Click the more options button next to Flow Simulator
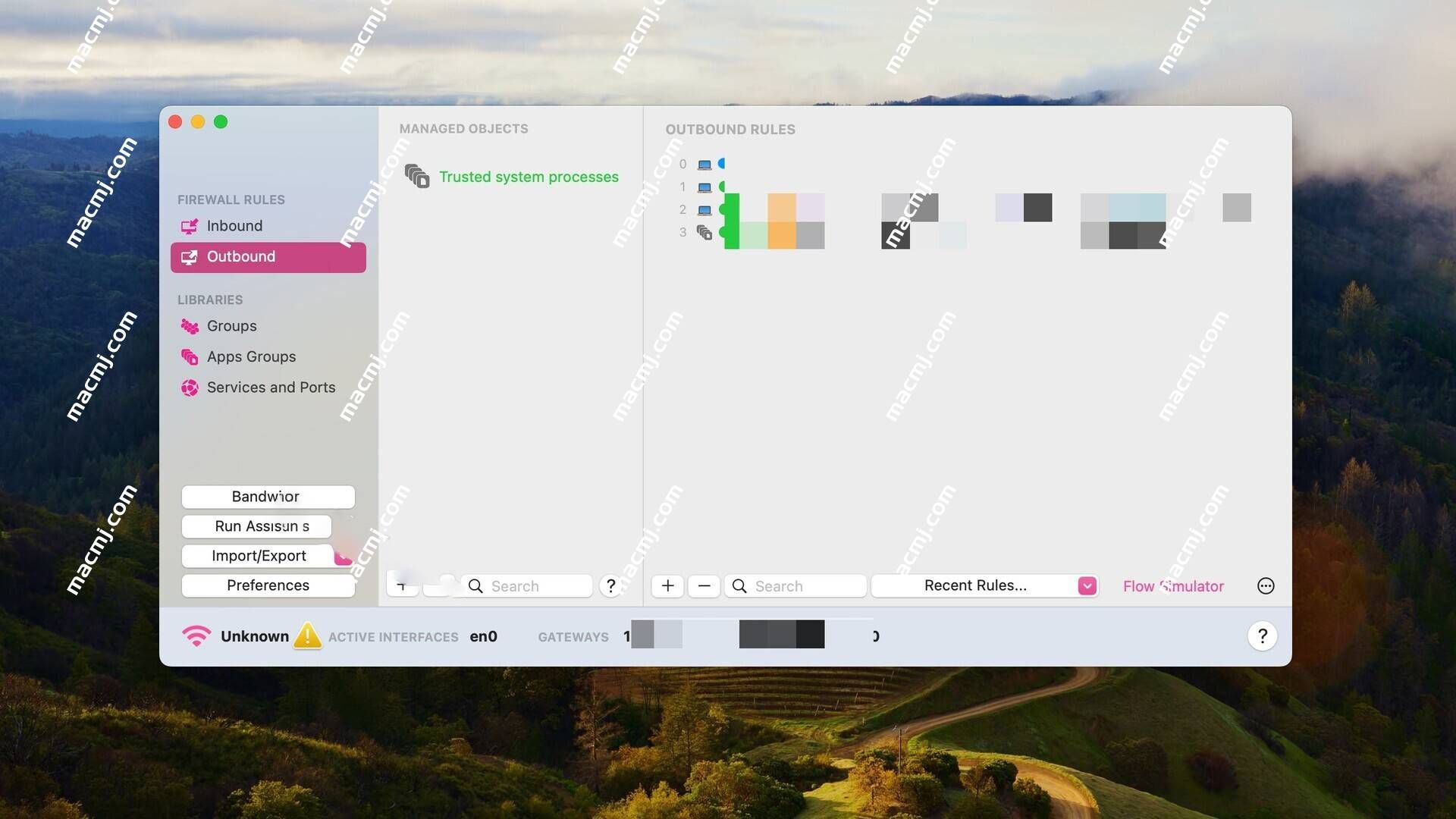This screenshot has width=1456, height=819. 1264,585
